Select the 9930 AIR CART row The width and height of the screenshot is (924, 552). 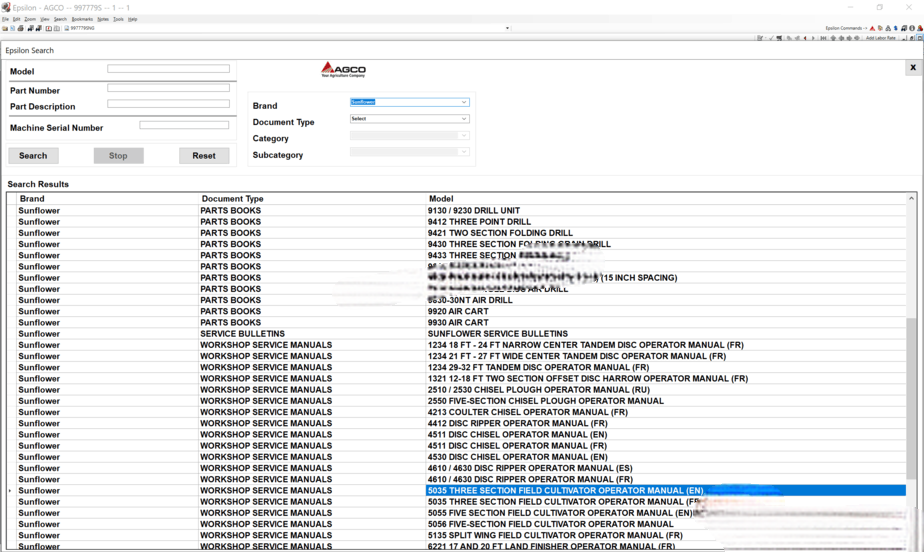point(461,322)
